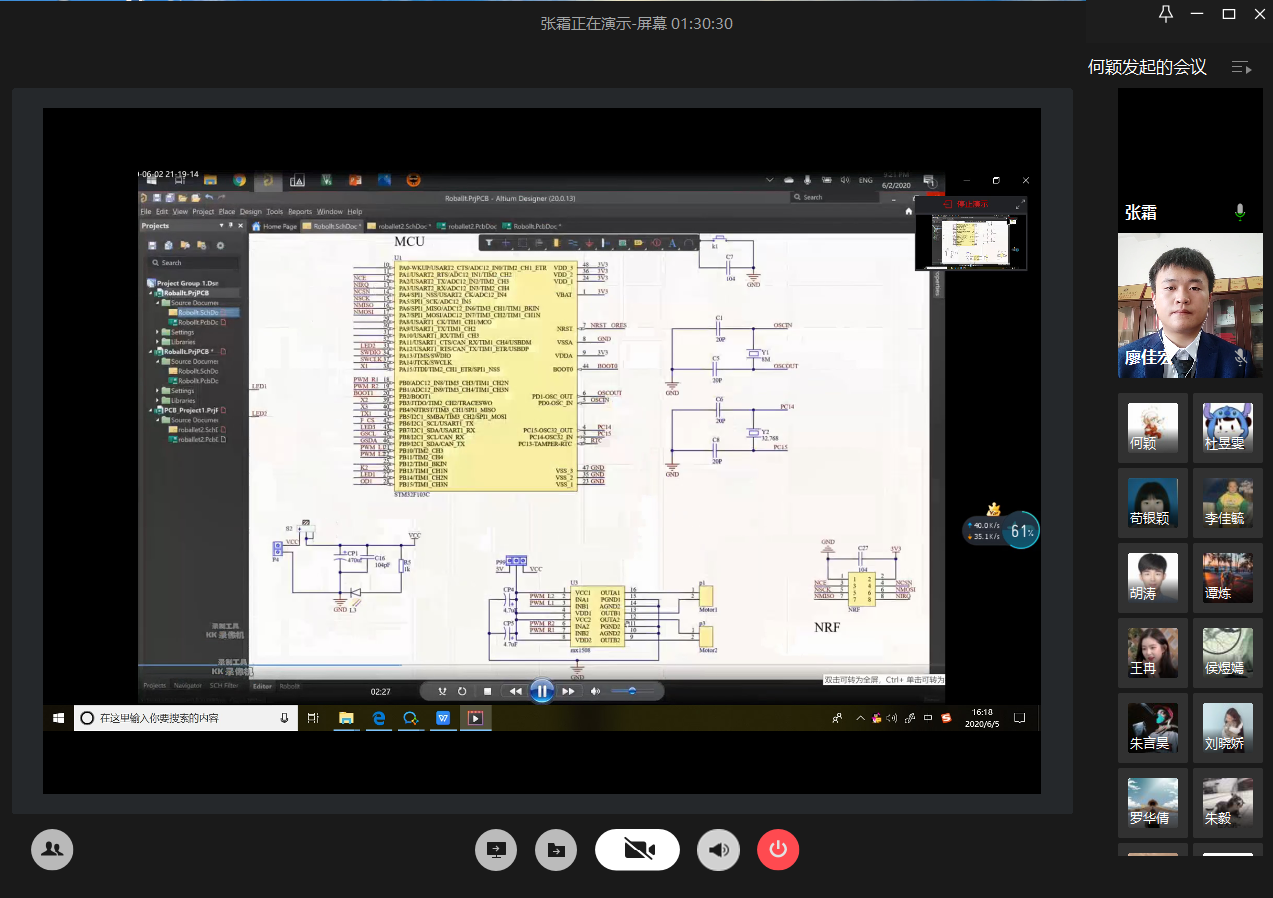The width and height of the screenshot is (1273, 898).
Task: Toggle the meeting speaker audio
Action: coord(718,850)
